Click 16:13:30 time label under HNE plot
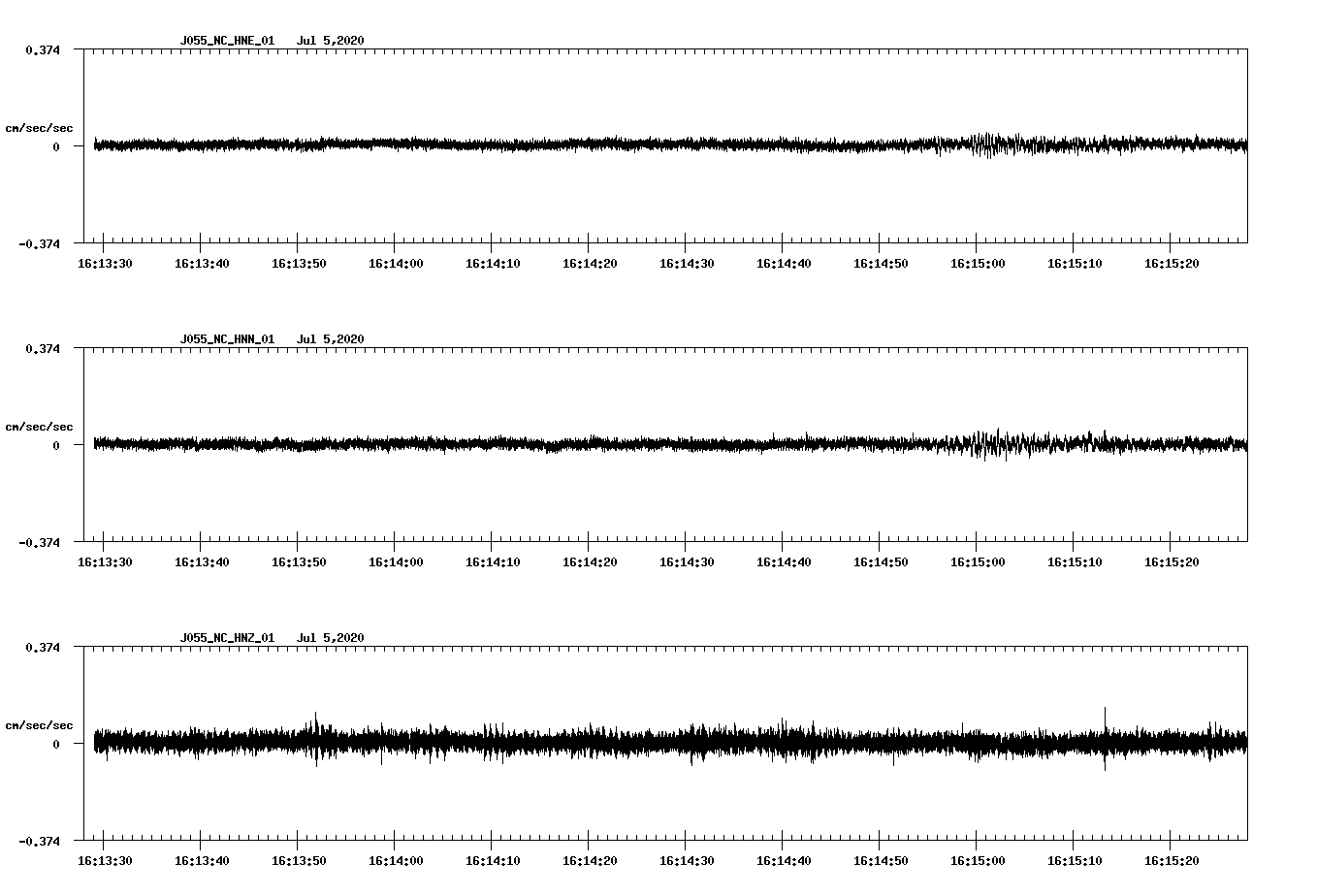 [x=105, y=264]
